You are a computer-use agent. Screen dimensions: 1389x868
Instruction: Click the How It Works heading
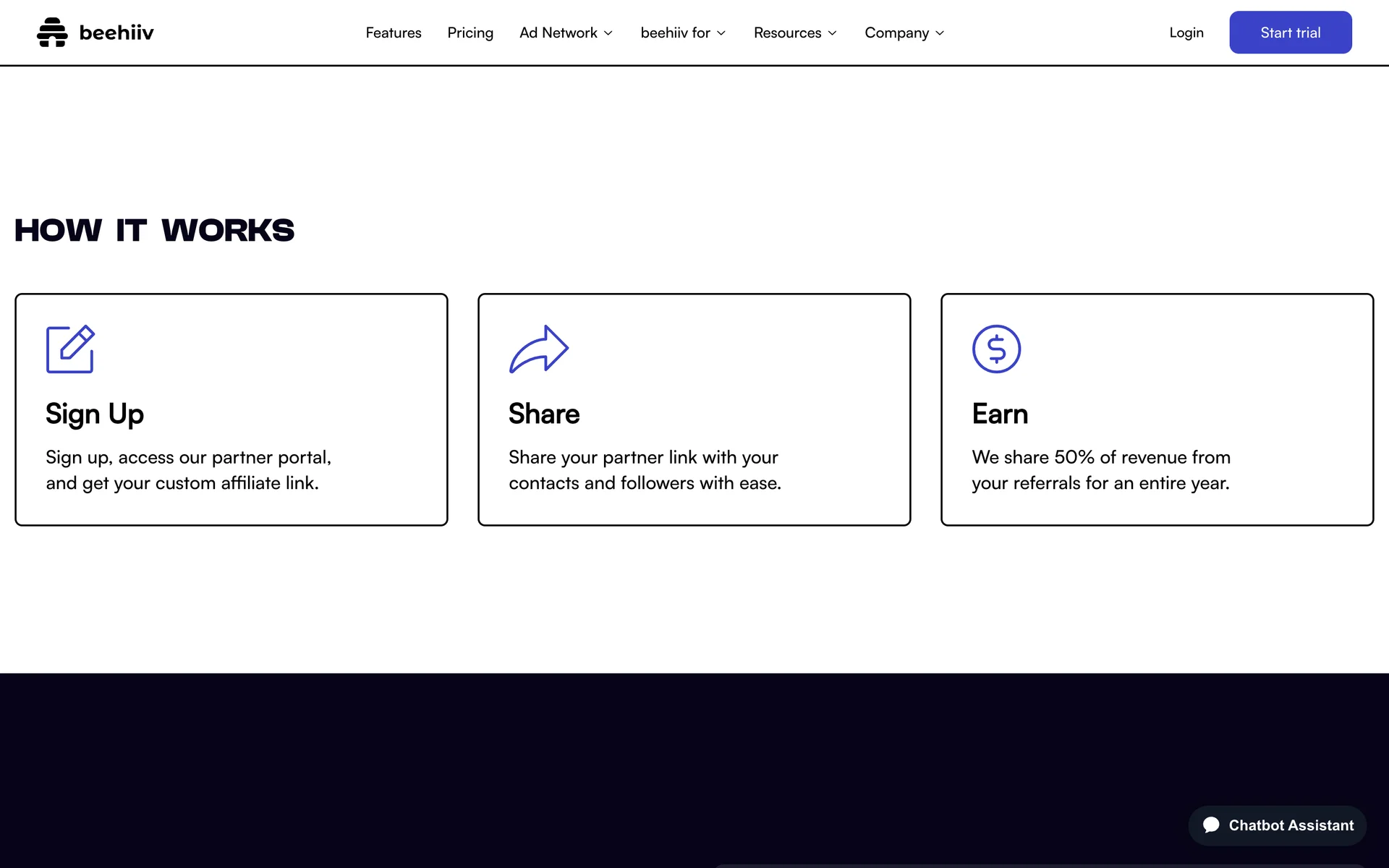(154, 231)
